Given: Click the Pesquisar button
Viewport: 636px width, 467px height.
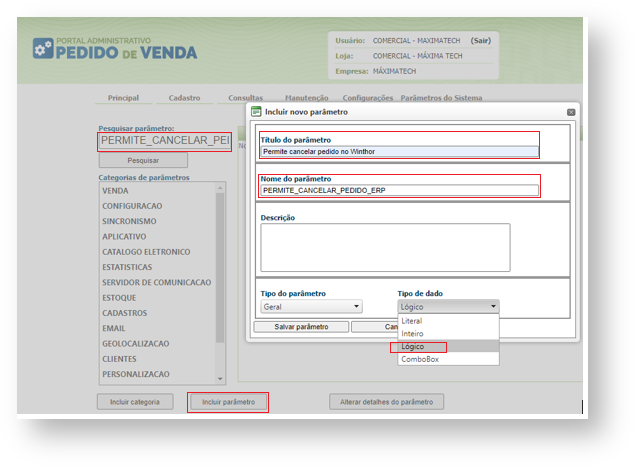Looking at the screenshot, I should [143, 161].
